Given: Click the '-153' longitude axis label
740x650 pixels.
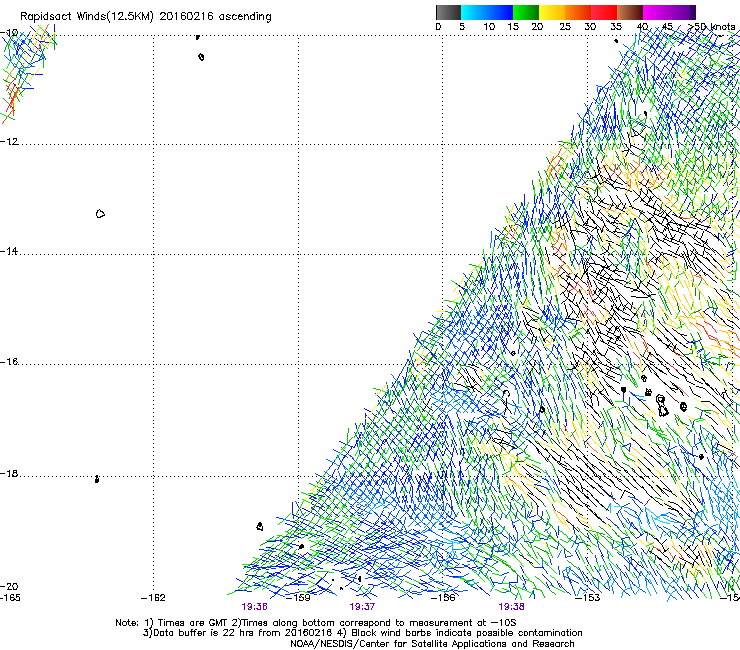Looking at the screenshot, I should point(588,598).
